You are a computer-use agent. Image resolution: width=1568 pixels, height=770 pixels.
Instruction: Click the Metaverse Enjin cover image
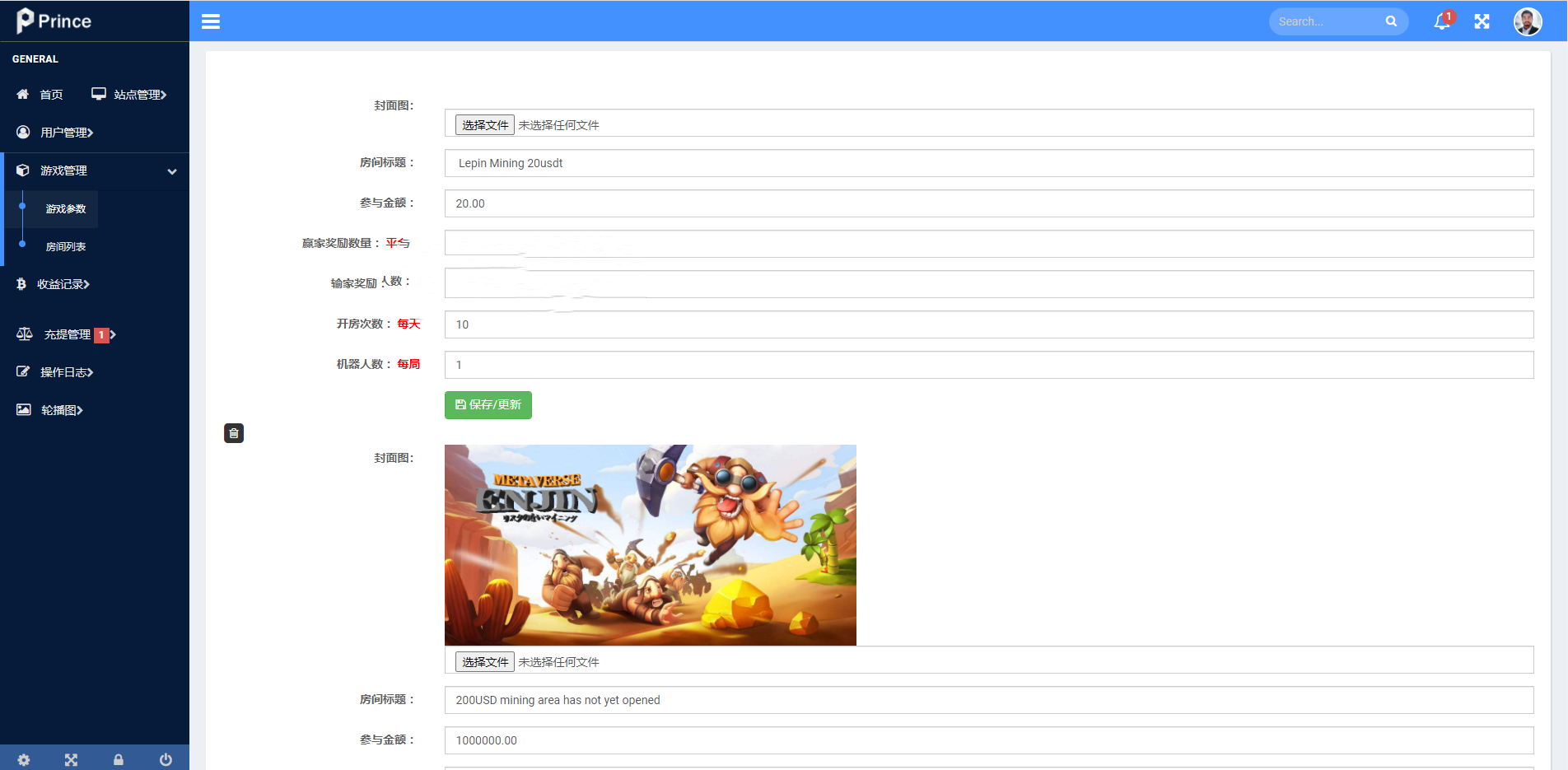pos(650,544)
